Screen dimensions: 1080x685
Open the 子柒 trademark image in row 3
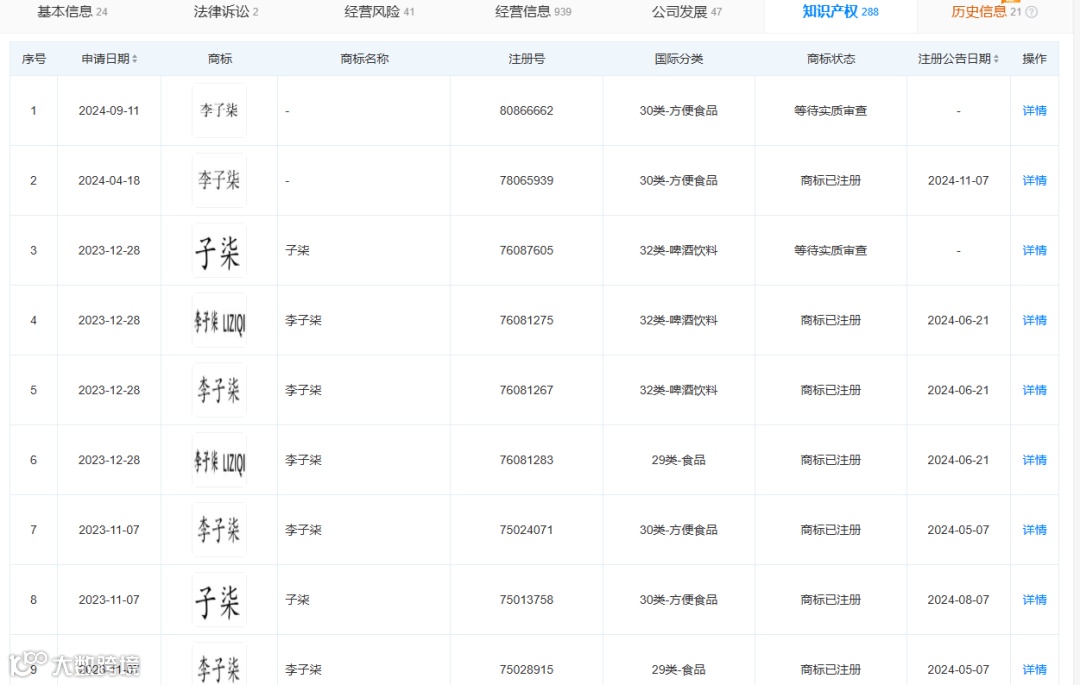[x=218, y=250]
